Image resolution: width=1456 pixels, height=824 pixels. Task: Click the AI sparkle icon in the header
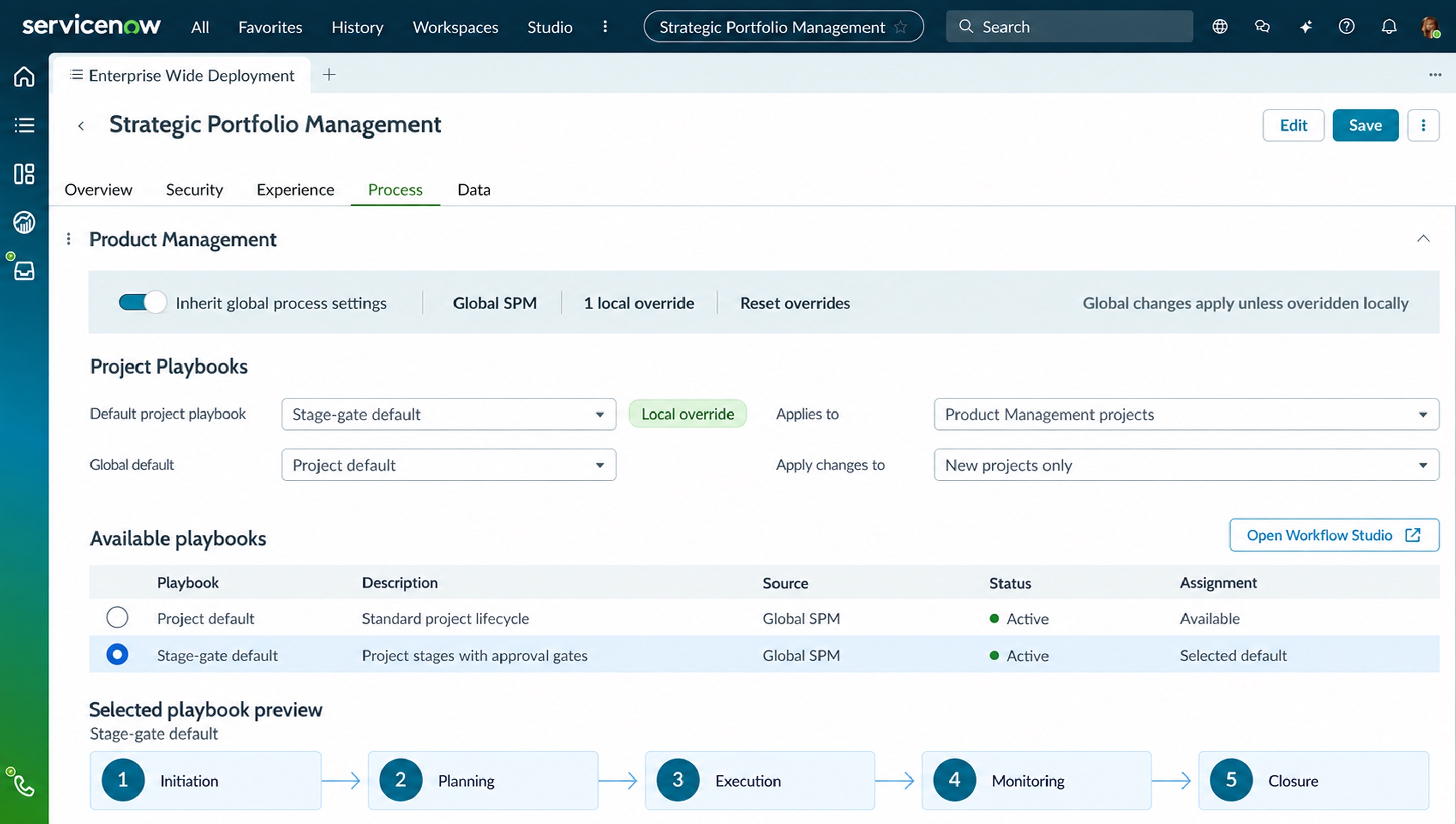click(x=1305, y=27)
